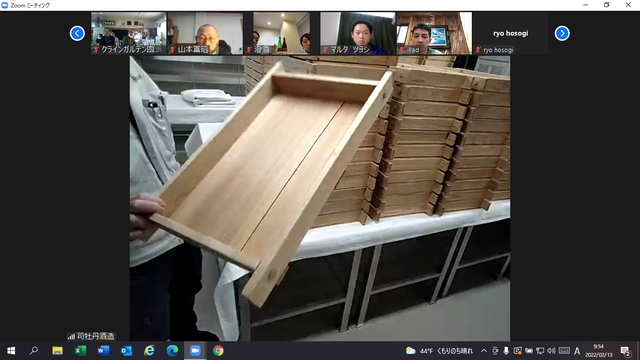Image resolution: width=640 pixels, height=360 pixels.
Task: Select the 山本富昭 participant video thumbnail
Action: coord(205,33)
